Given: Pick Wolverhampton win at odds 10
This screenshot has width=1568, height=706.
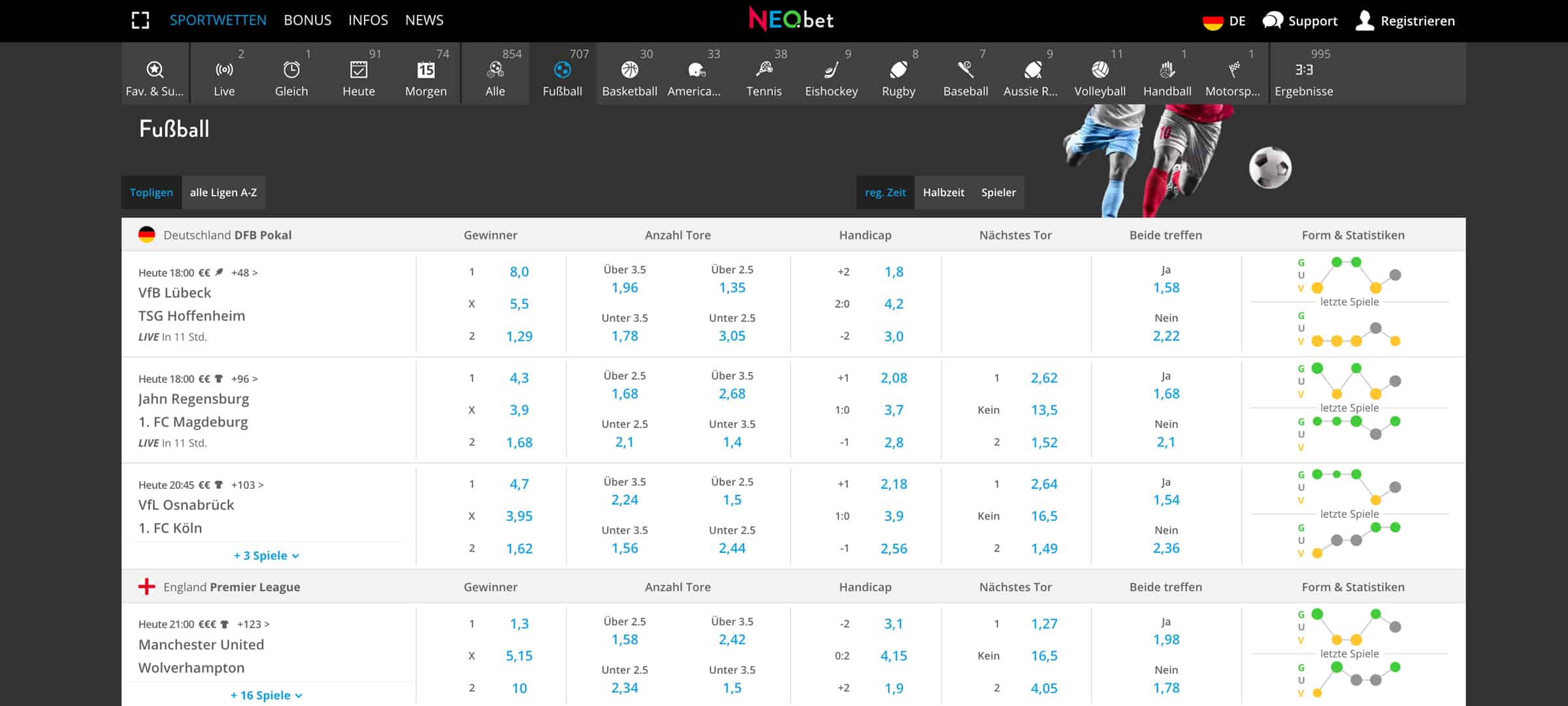Looking at the screenshot, I should click(x=519, y=688).
